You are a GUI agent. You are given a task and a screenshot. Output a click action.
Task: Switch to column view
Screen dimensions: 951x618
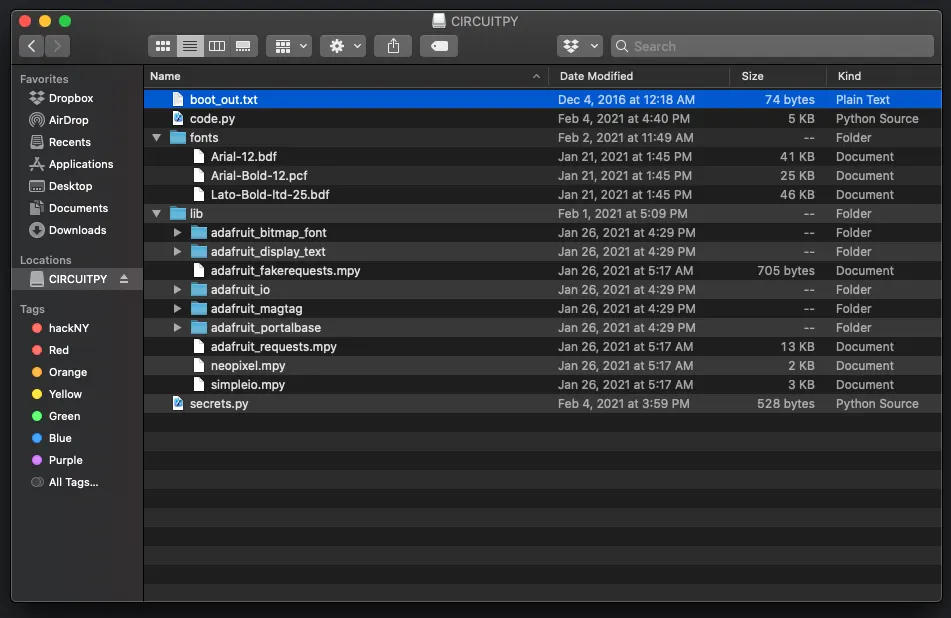(x=217, y=46)
